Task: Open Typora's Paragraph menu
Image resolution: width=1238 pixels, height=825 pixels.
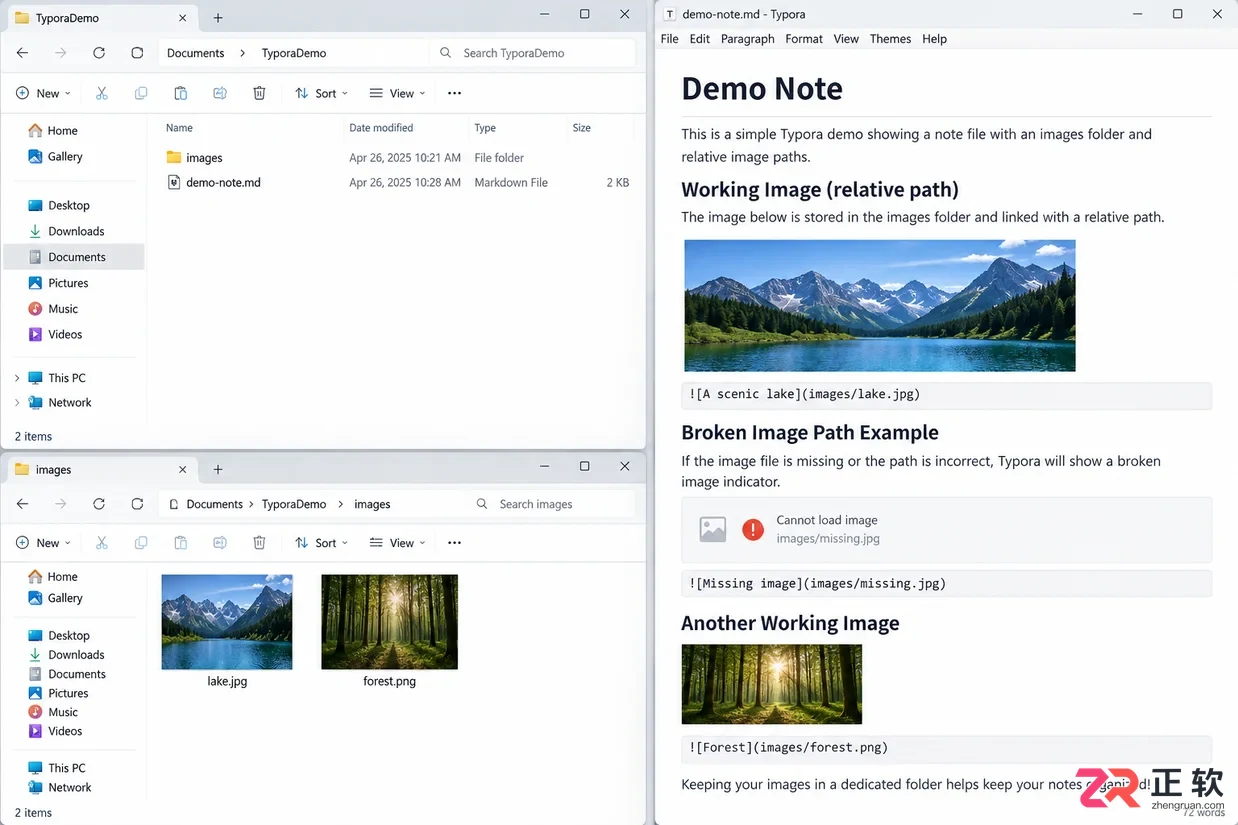Action: tap(748, 39)
